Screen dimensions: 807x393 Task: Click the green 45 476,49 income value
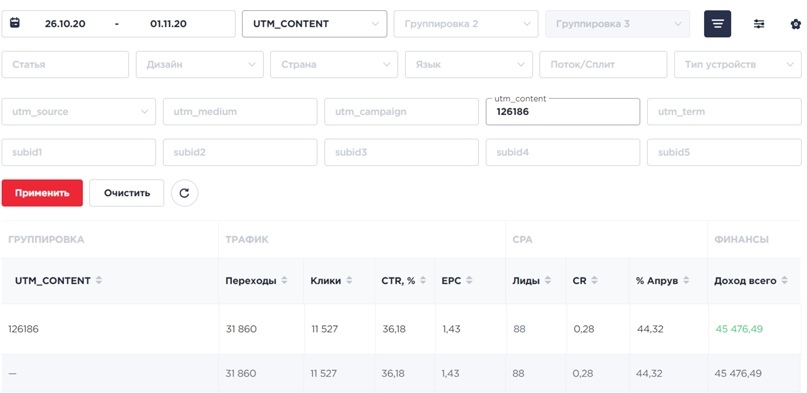click(x=738, y=329)
